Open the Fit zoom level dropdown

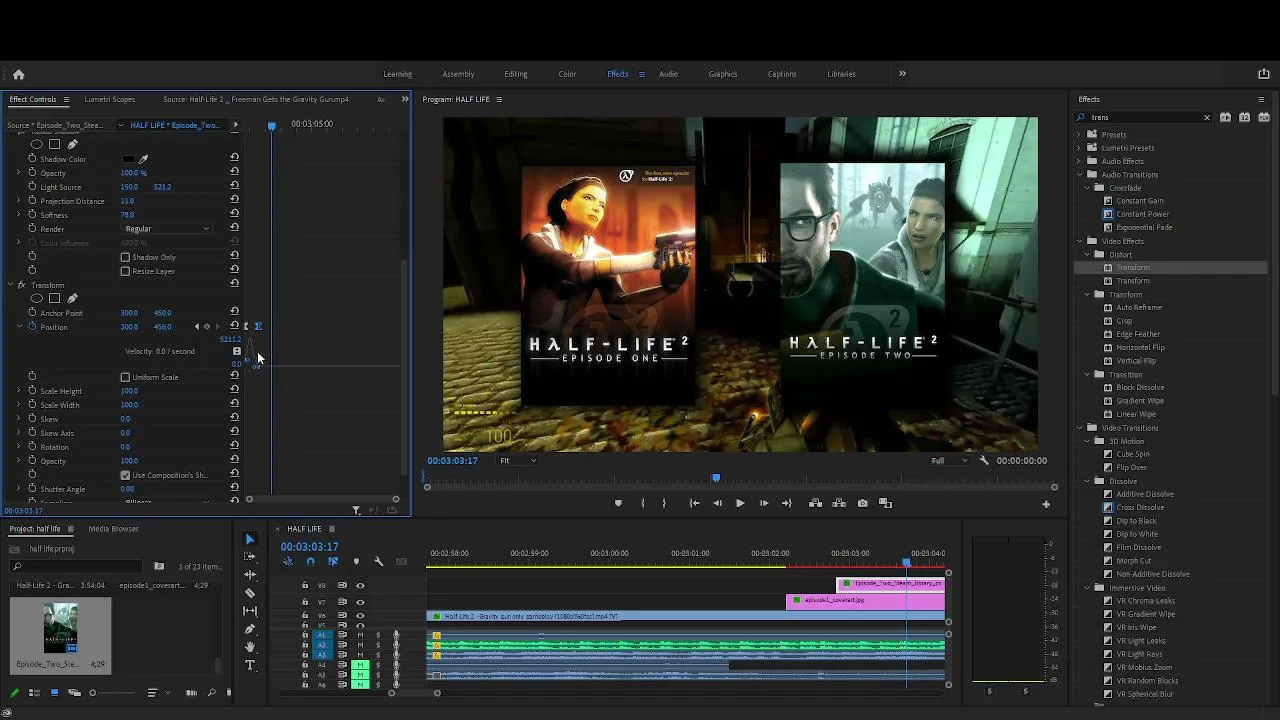click(x=518, y=461)
